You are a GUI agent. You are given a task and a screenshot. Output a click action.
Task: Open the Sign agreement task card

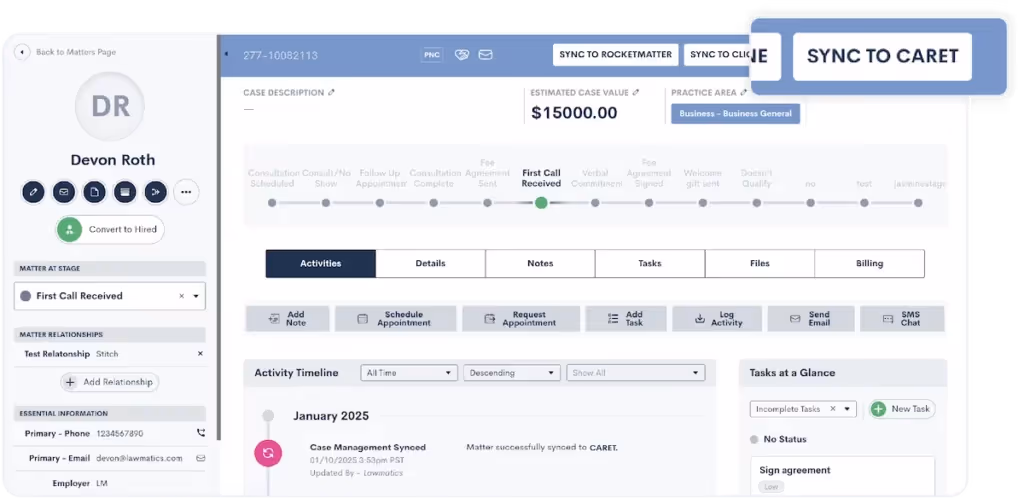tap(842, 476)
